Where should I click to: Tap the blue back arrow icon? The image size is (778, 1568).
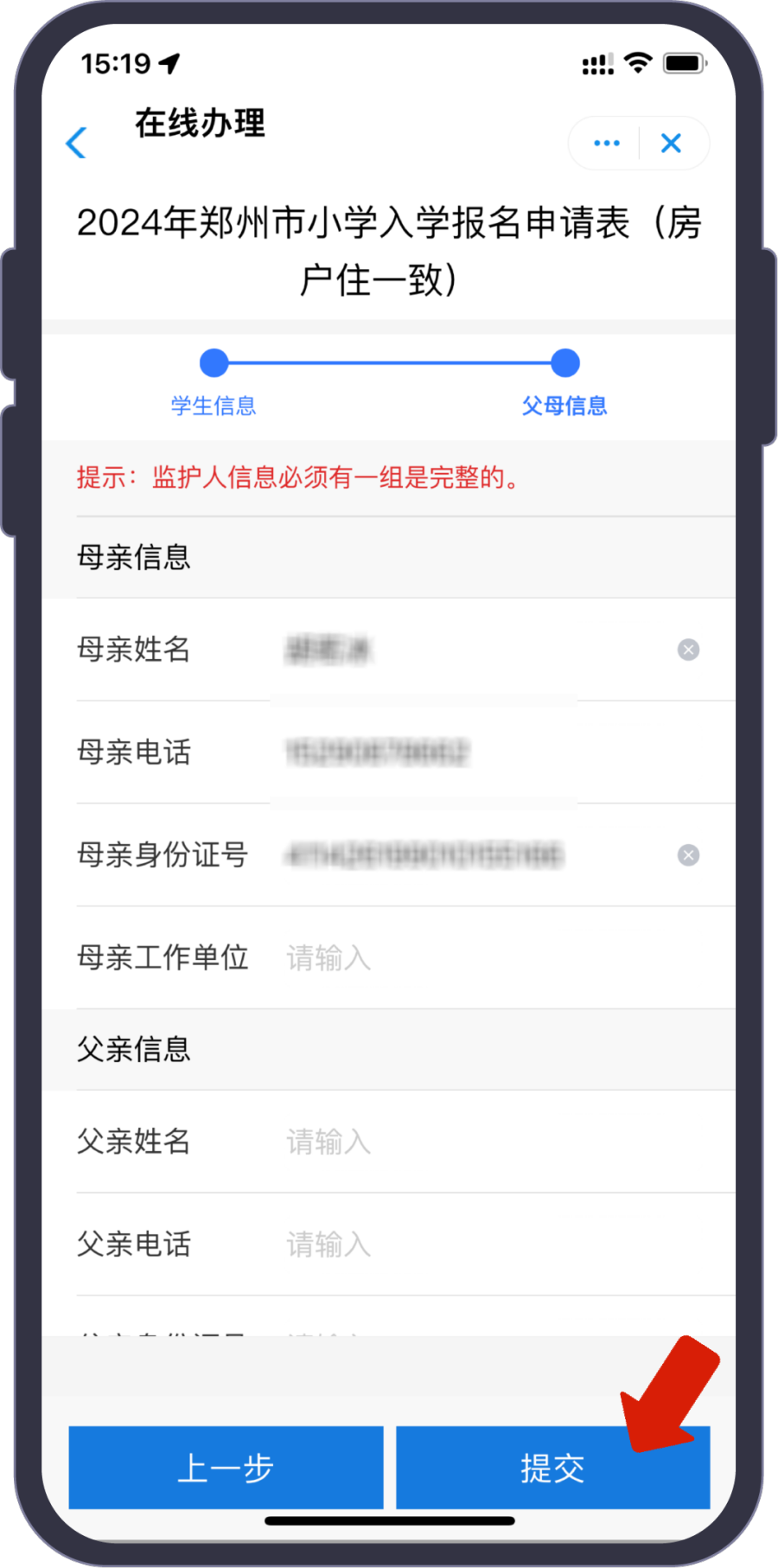77,143
